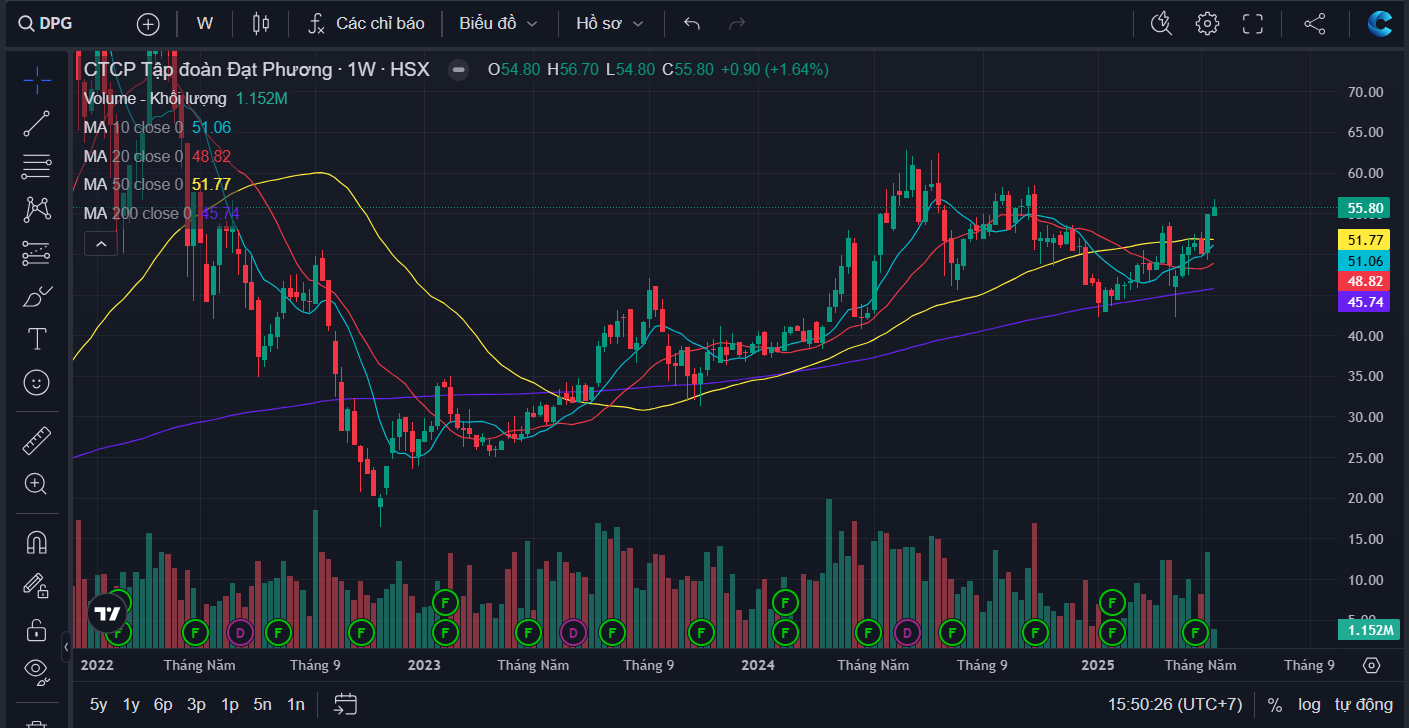Collapse the indicator legend chevron

[x=102, y=242]
